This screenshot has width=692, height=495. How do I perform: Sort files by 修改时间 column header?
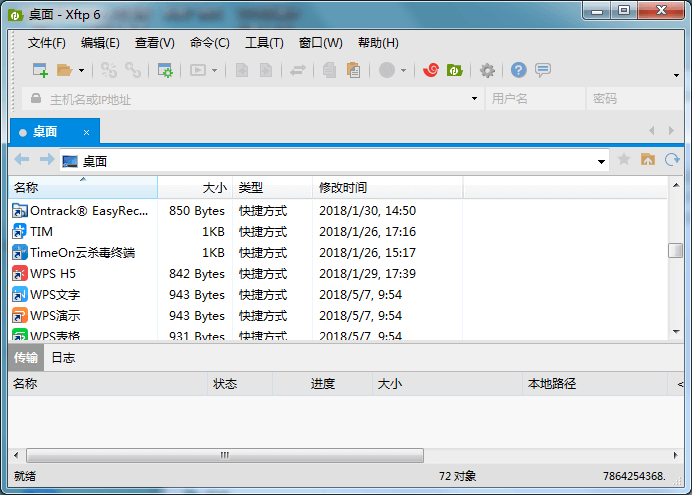pyautogui.click(x=342, y=187)
